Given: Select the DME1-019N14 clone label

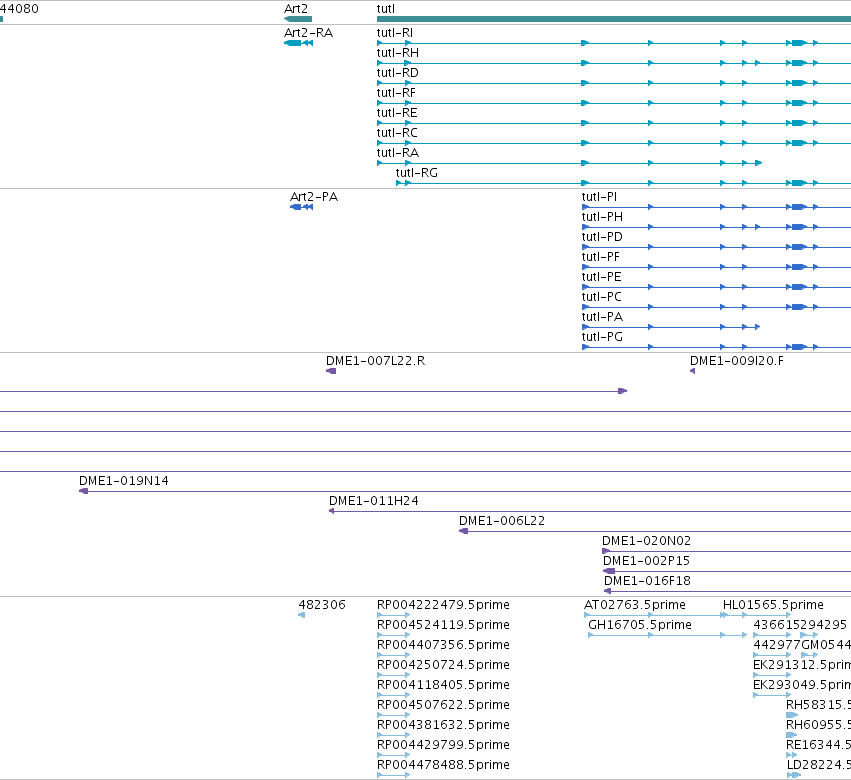Looking at the screenshot, I should pyautogui.click(x=124, y=481).
